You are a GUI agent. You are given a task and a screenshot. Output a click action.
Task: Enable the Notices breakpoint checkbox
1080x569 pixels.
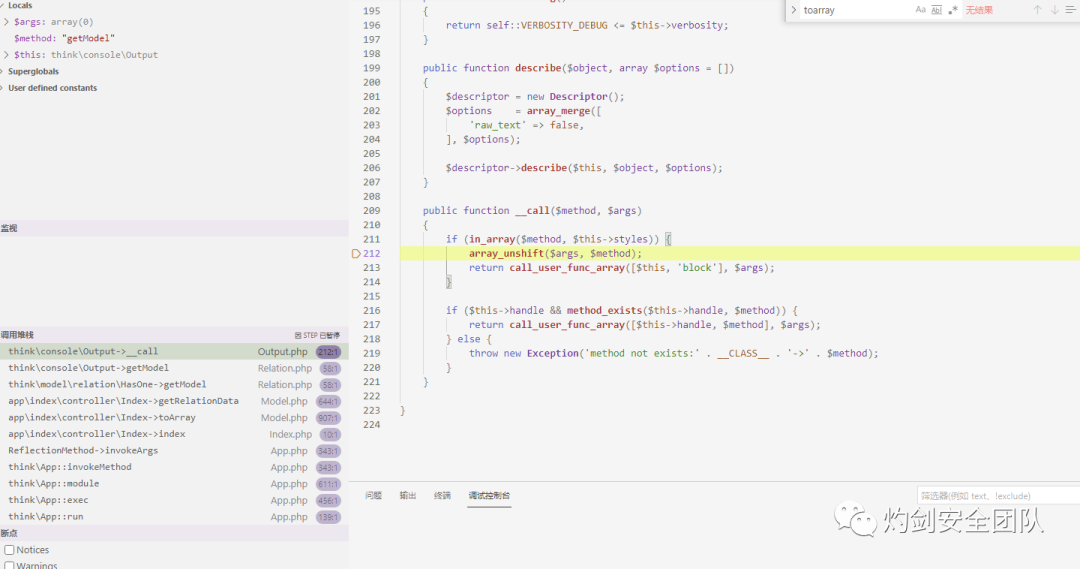[x=10, y=550]
